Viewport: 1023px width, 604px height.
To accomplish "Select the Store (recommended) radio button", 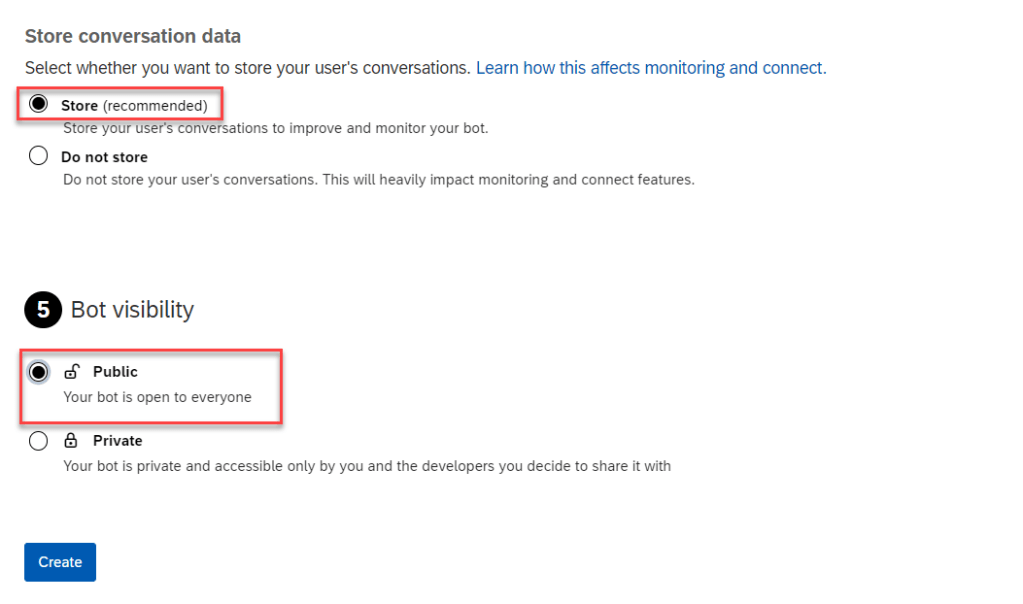I will 38,104.
